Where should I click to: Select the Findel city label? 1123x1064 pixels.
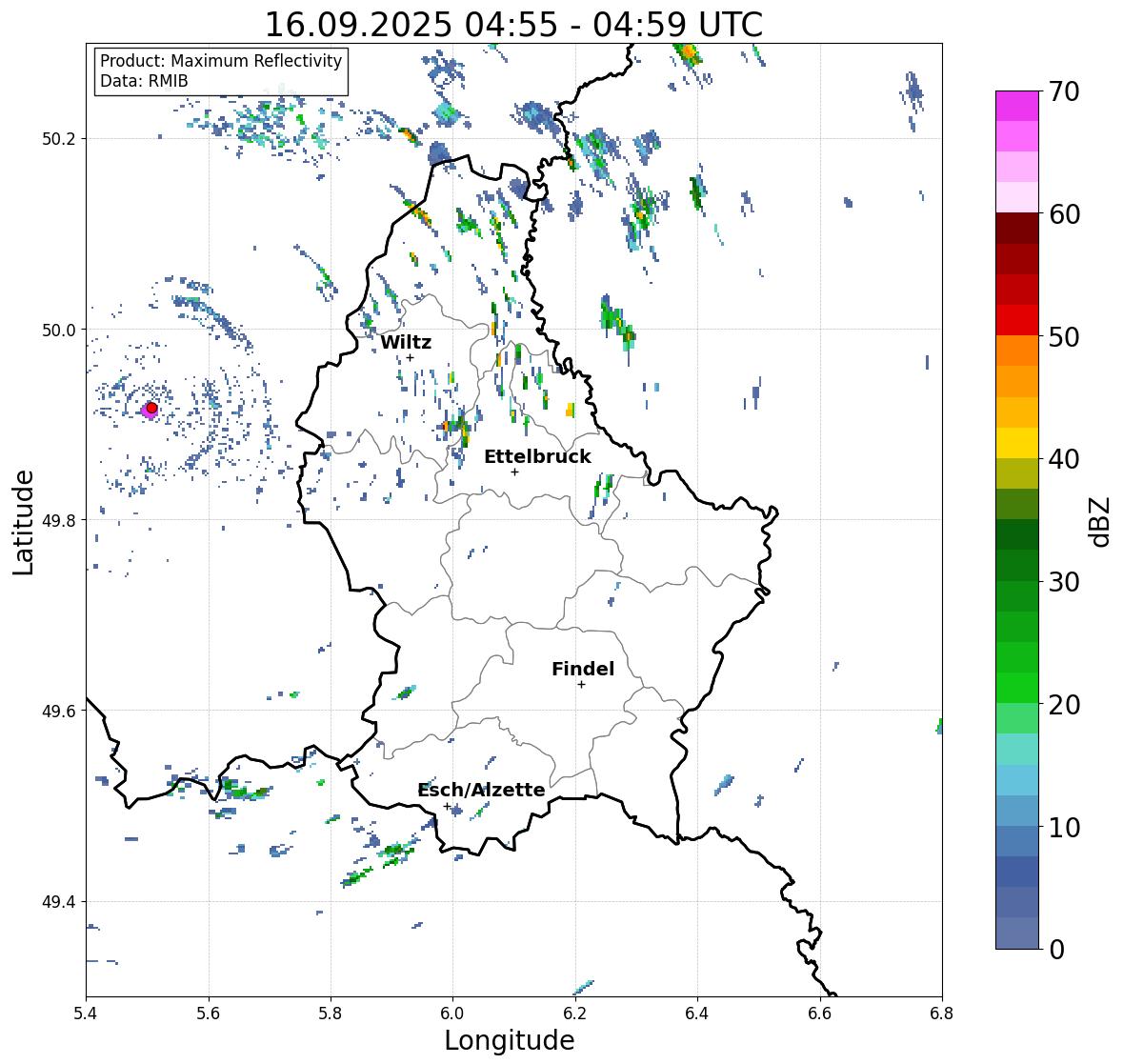coord(583,669)
